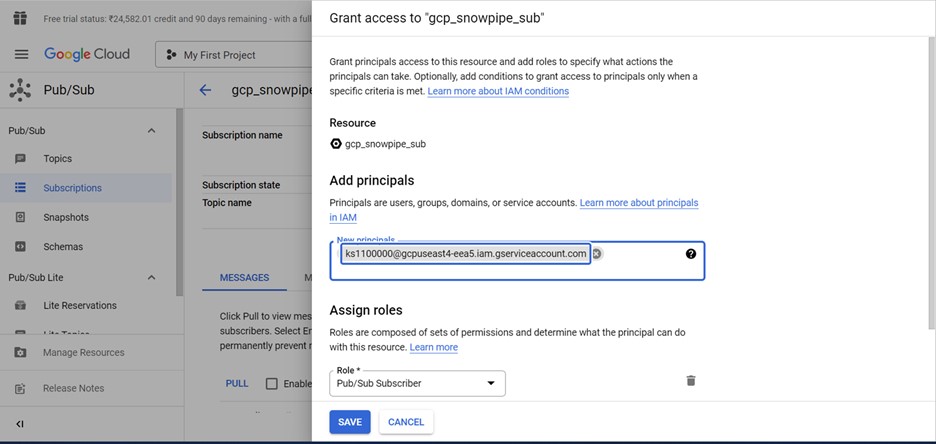Click the gift icon in trial banner
This screenshot has height=444, width=936.
20,18
